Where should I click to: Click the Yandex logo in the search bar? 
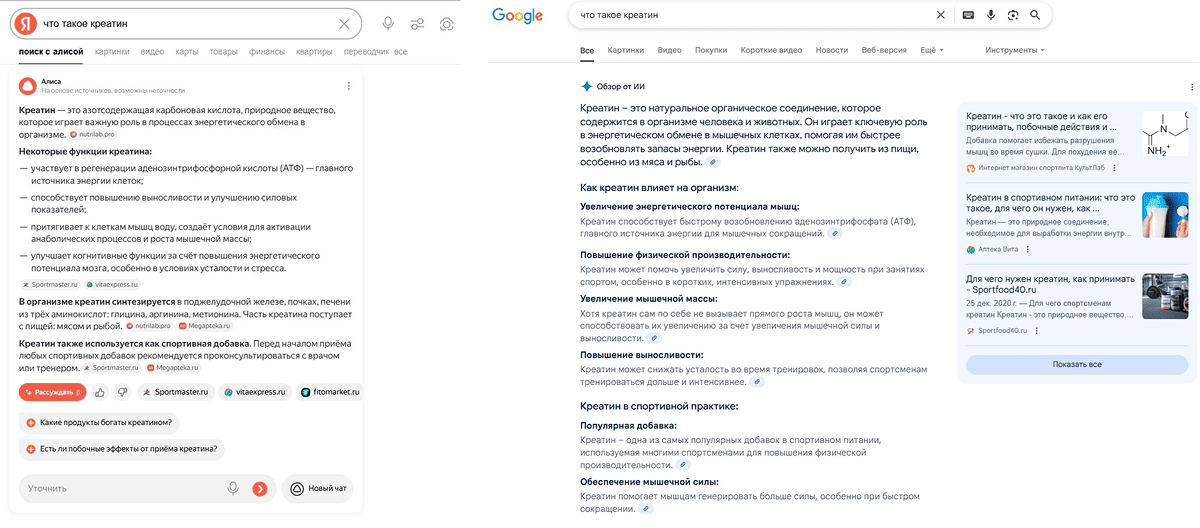(x=28, y=23)
